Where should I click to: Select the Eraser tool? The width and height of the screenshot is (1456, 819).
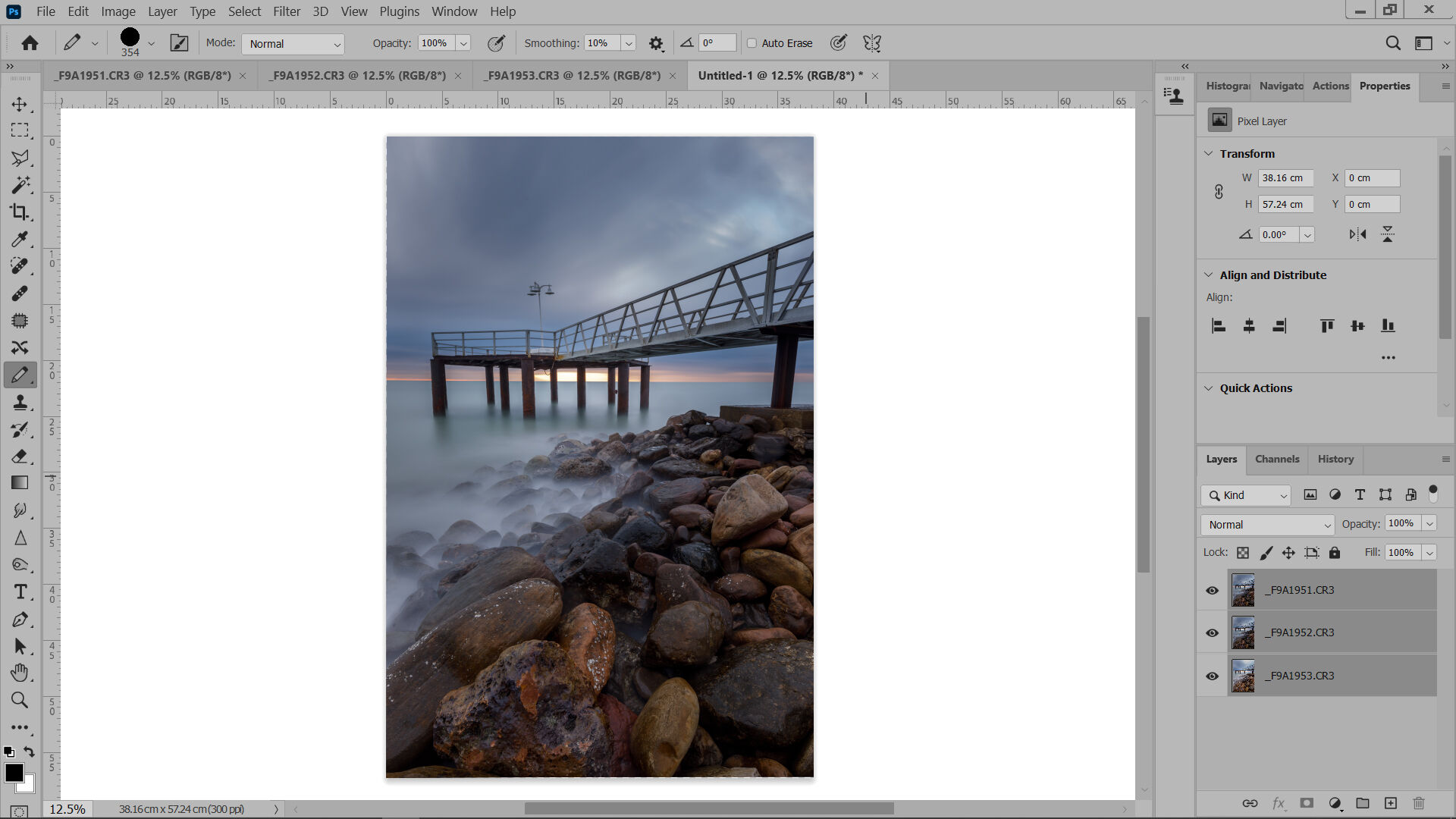click(20, 456)
